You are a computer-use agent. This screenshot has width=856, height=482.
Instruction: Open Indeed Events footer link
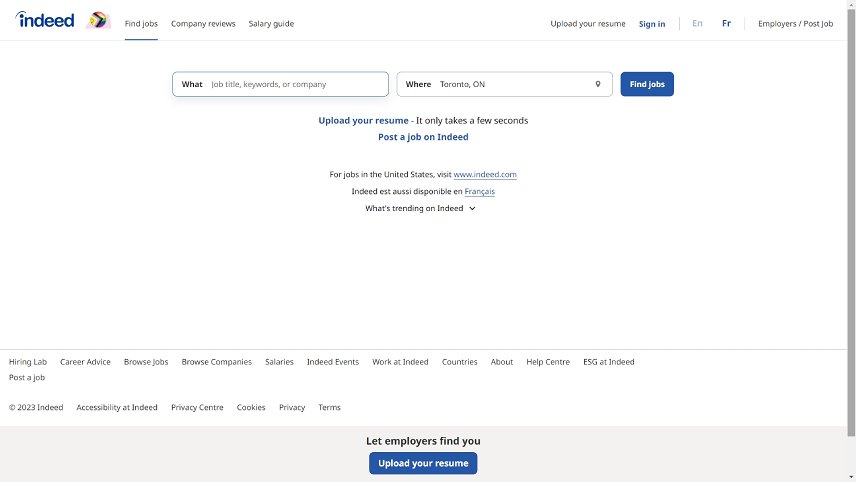tap(333, 362)
